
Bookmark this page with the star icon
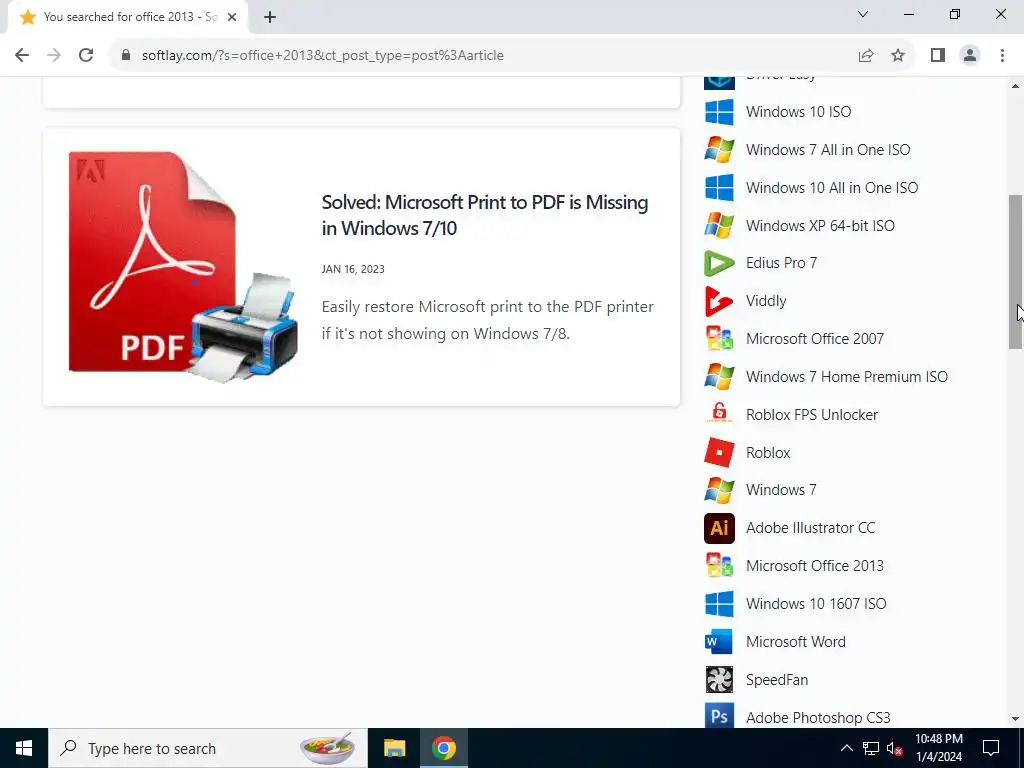pyautogui.click(x=898, y=56)
